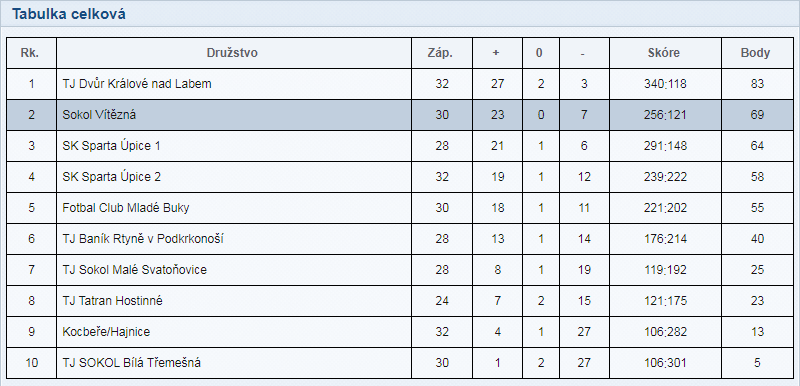Select the highlighted Sokol Vítězná row
The height and width of the screenshot is (386, 800).
(x=400, y=115)
